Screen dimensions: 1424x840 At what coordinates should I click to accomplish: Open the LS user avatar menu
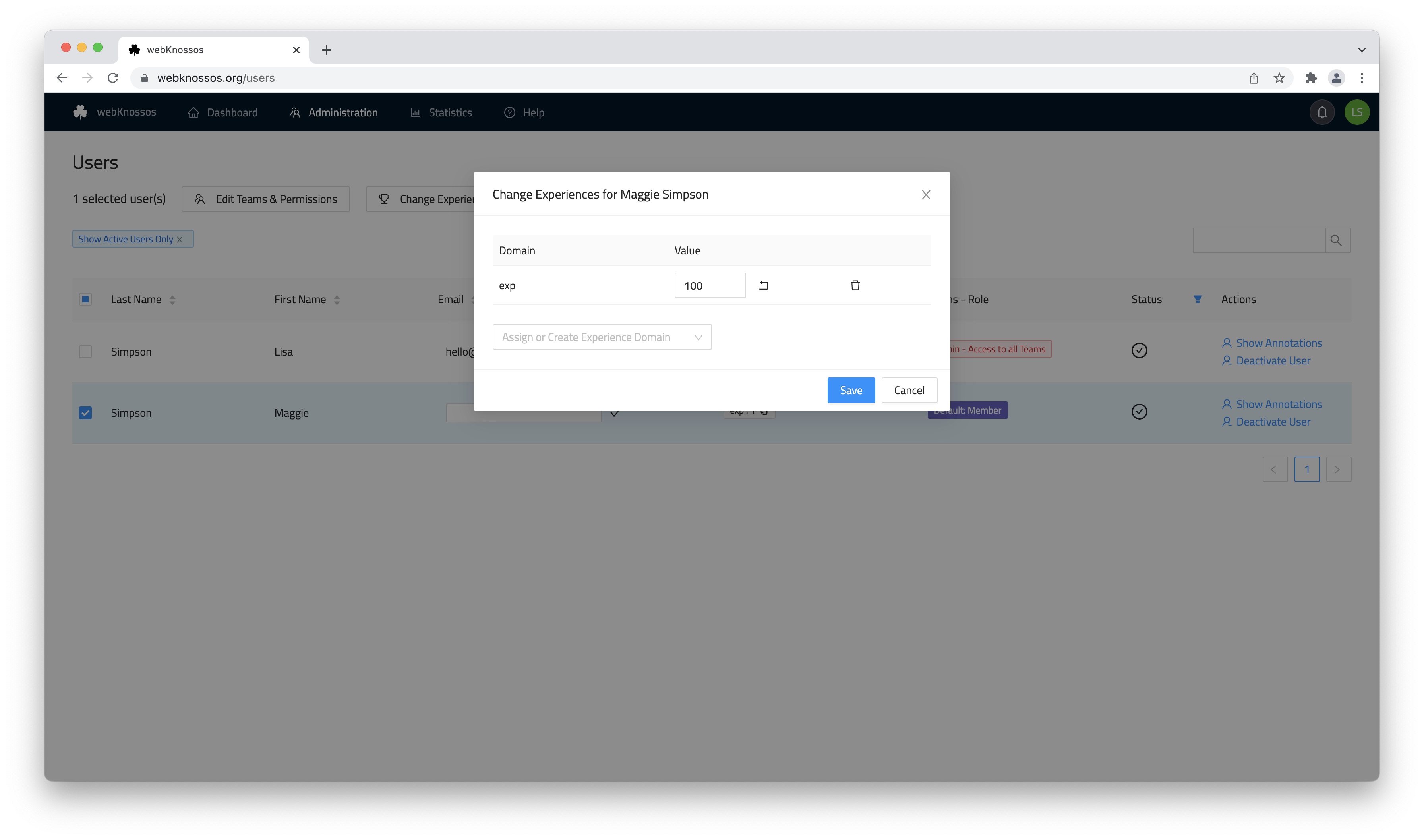1356,112
